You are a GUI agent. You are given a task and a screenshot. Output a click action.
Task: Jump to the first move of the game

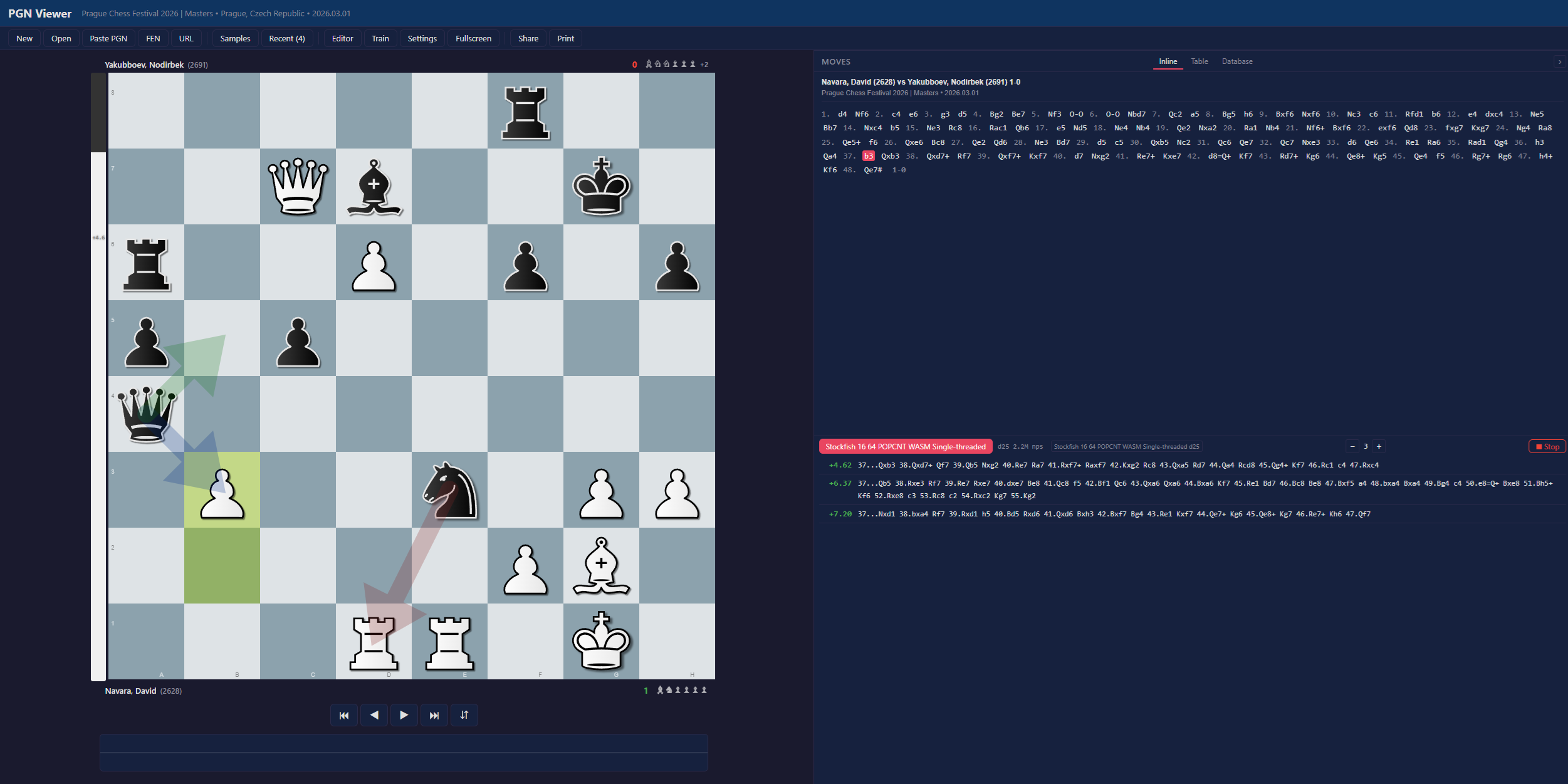pyautogui.click(x=344, y=715)
